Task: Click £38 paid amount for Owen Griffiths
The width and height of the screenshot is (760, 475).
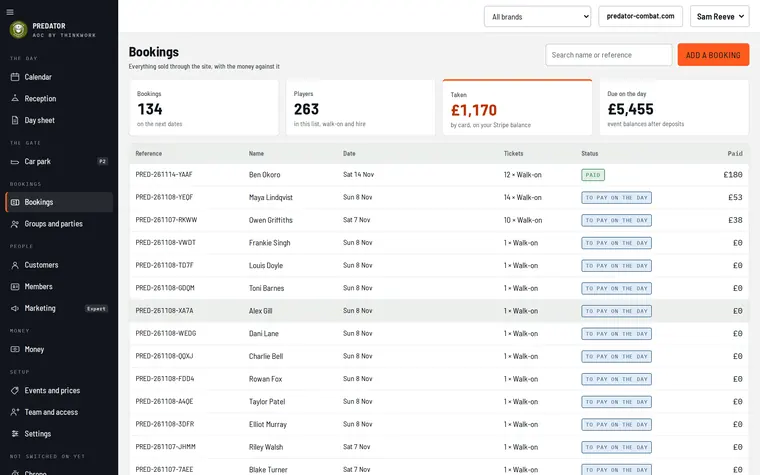Action: click(x=735, y=220)
